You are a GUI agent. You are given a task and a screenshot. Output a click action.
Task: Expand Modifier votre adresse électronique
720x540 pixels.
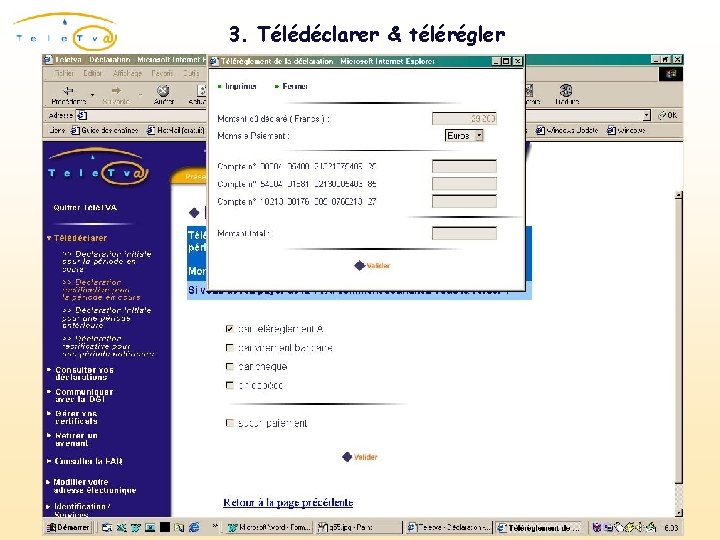pyautogui.click(x=92, y=486)
